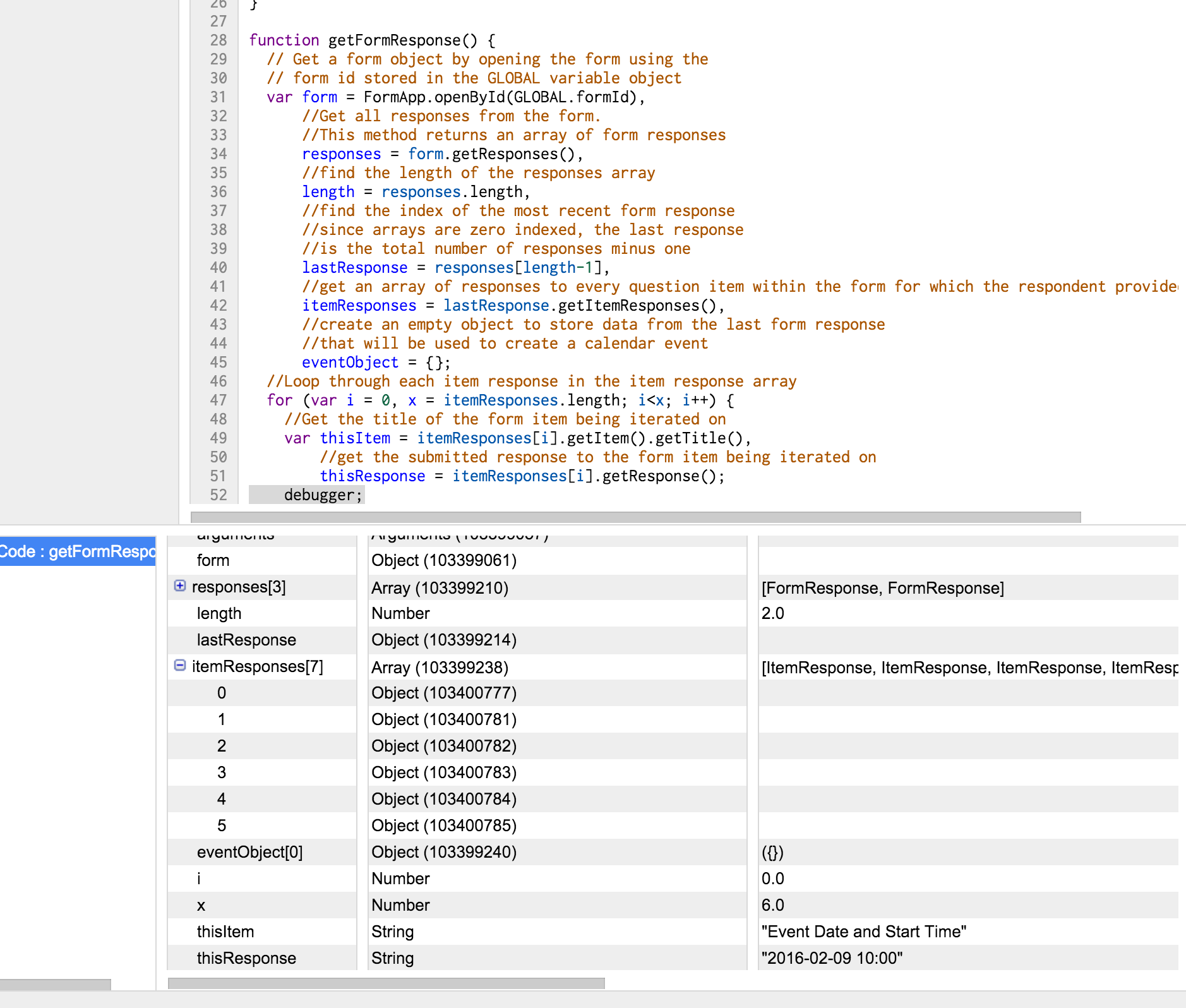Image resolution: width=1186 pixels, height=1008 pixels.
Task: Select the thisItem variable row
Action: [673, 932]
